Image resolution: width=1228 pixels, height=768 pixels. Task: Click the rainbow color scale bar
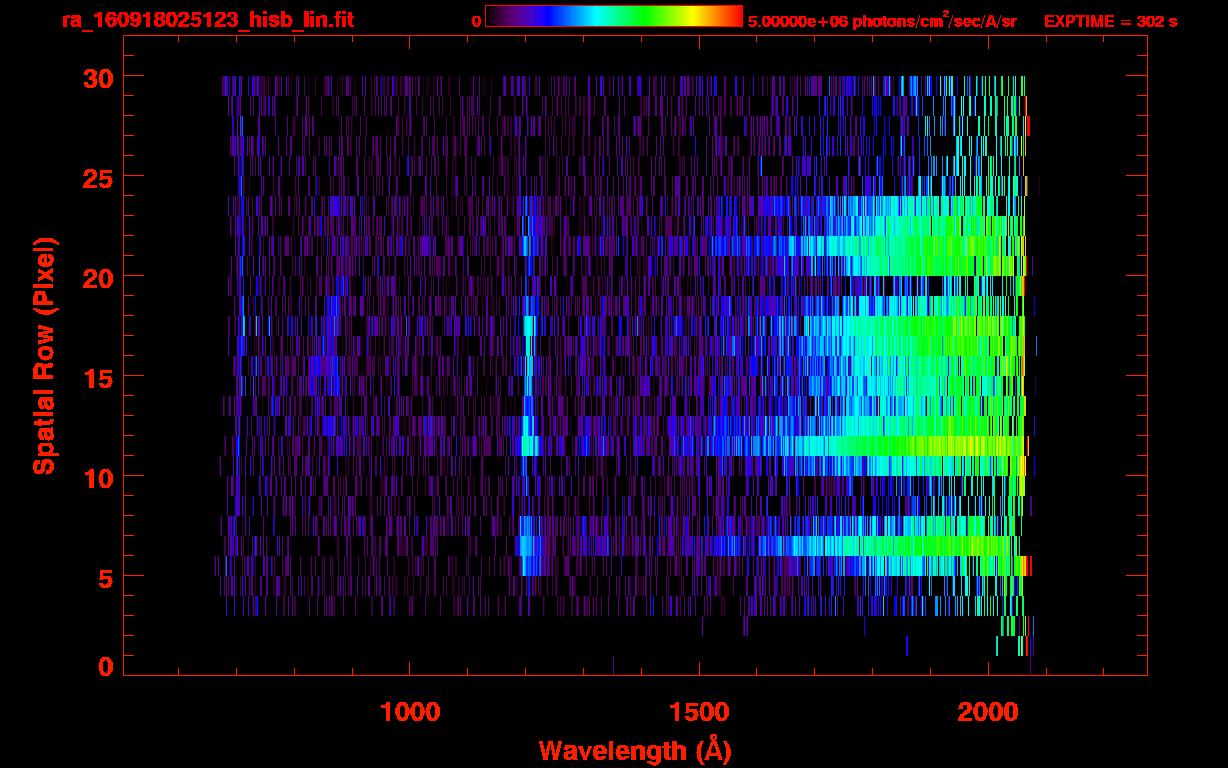pyautogui.click(x=614, y=16)
